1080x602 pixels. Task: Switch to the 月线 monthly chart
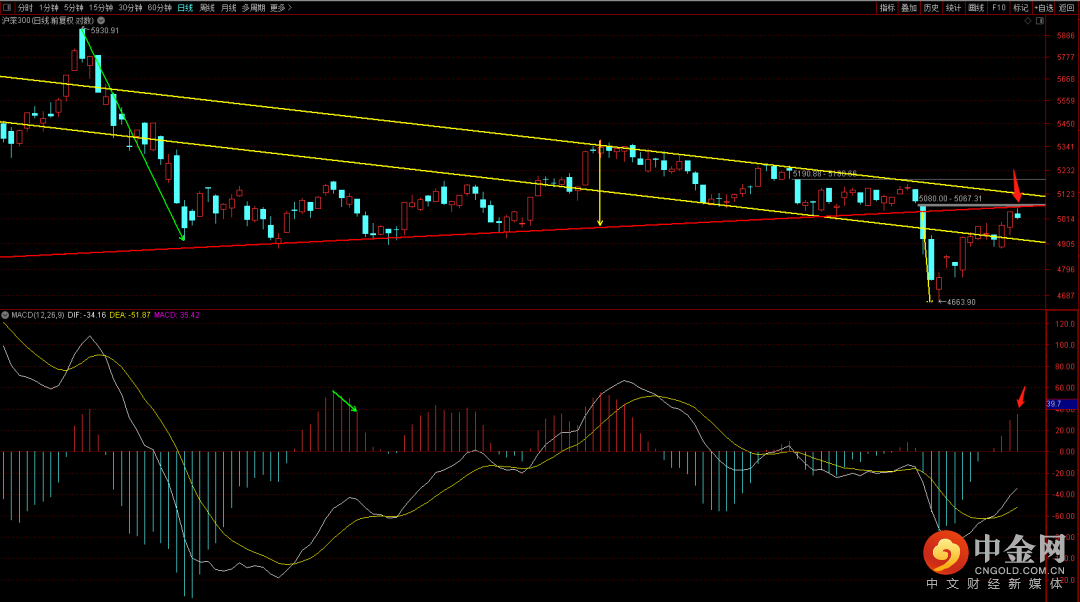tap(229, 7)
